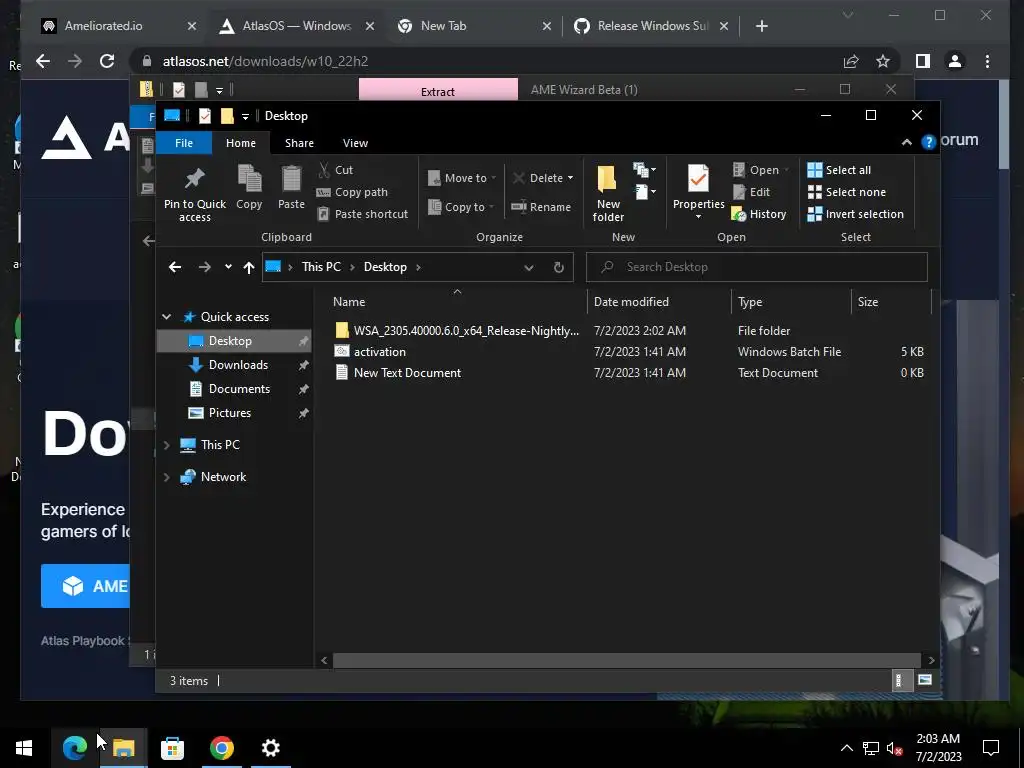
Task: Expand the Network tree node
Action: point(167,477)
